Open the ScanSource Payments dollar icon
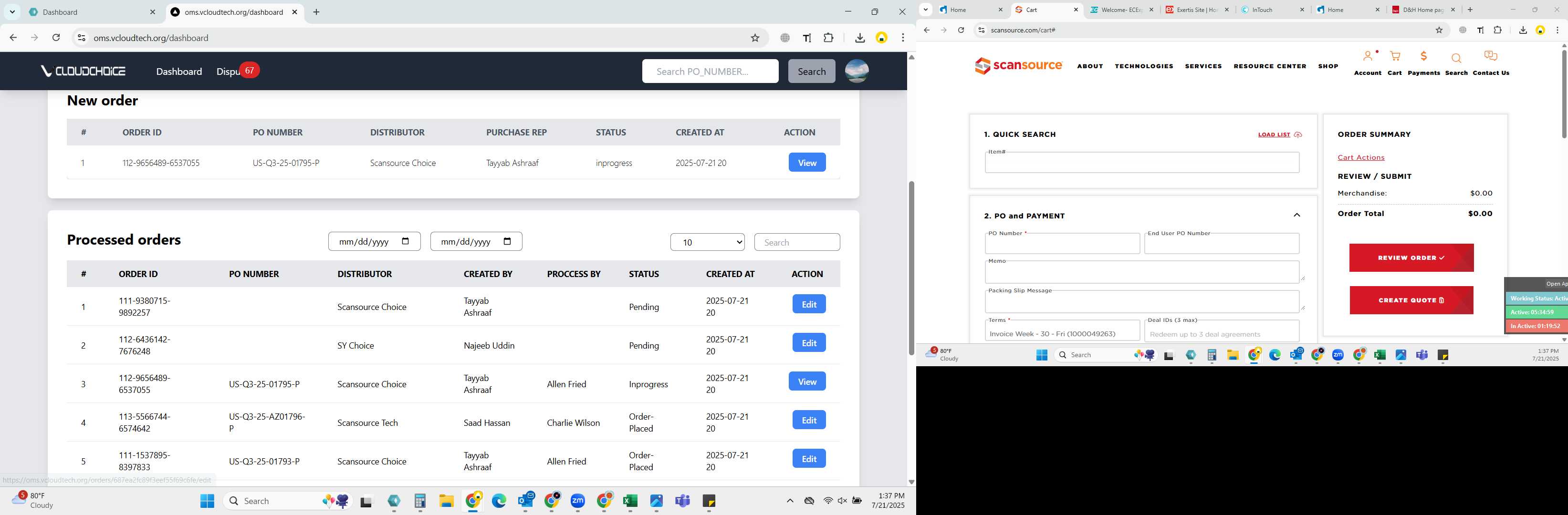The height and width of the screenshot is (515, 1568). (x=1424, y=62)
